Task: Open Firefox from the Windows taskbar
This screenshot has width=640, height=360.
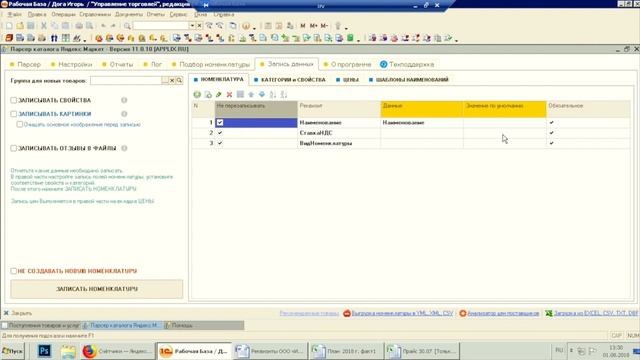Action: (89, 351)
